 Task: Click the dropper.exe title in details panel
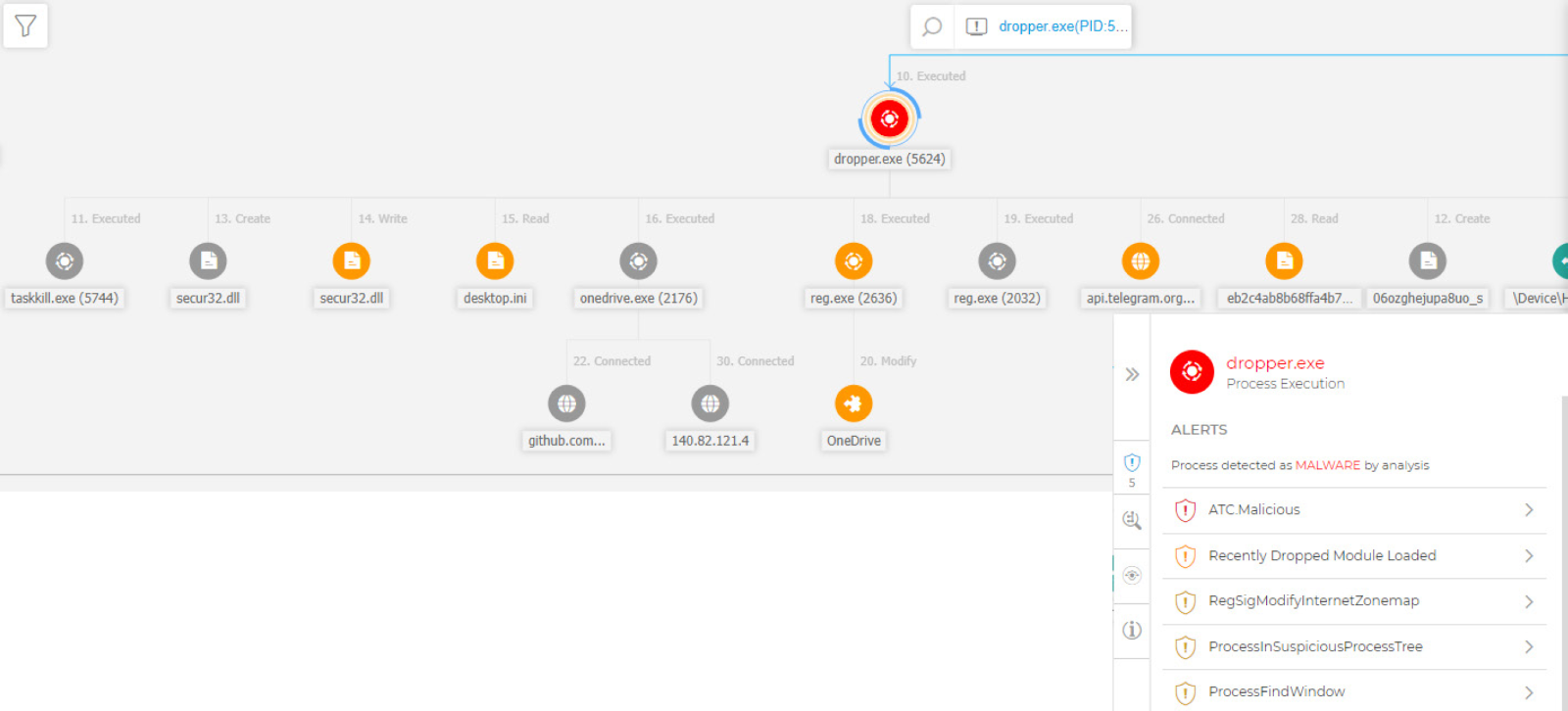pos(1275,363)
